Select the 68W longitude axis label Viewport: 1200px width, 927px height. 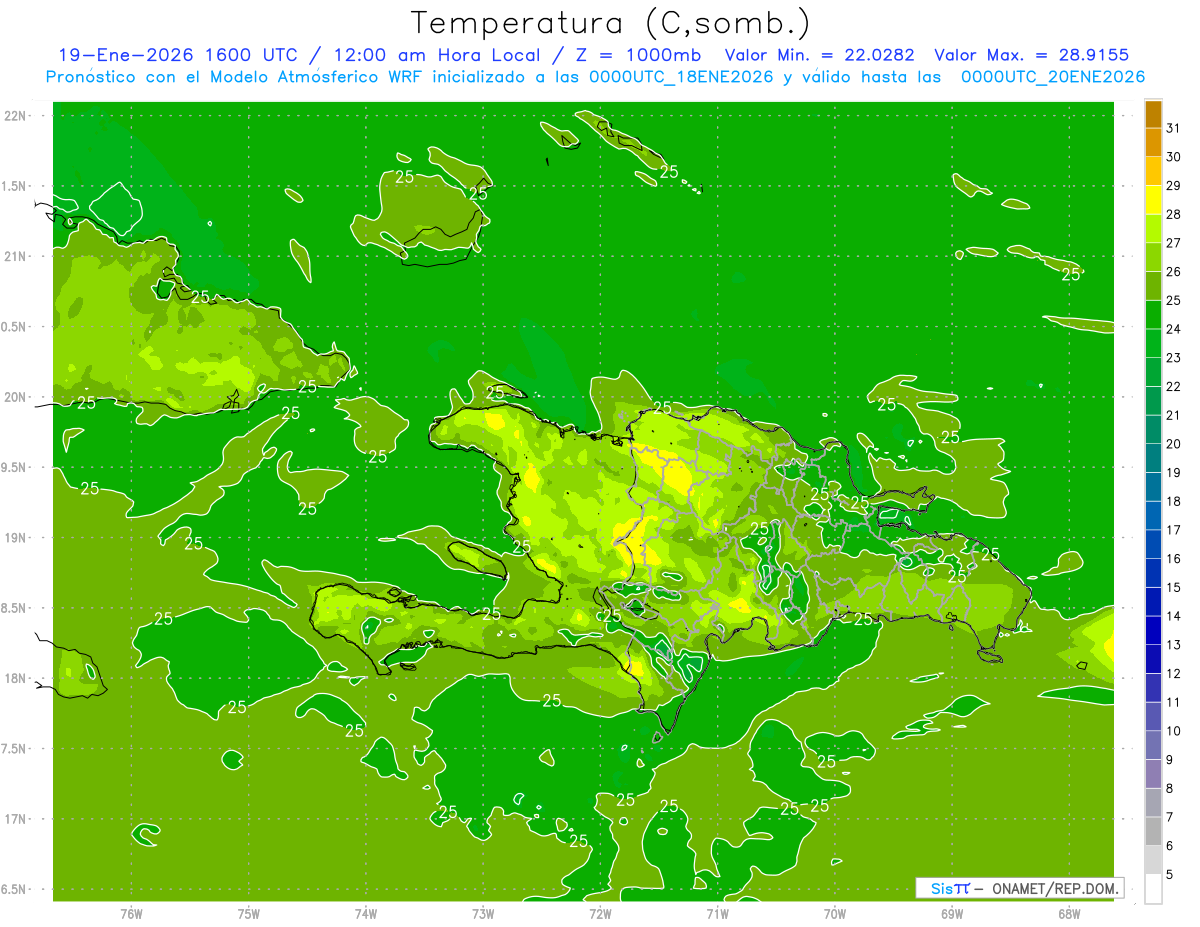1068,914
